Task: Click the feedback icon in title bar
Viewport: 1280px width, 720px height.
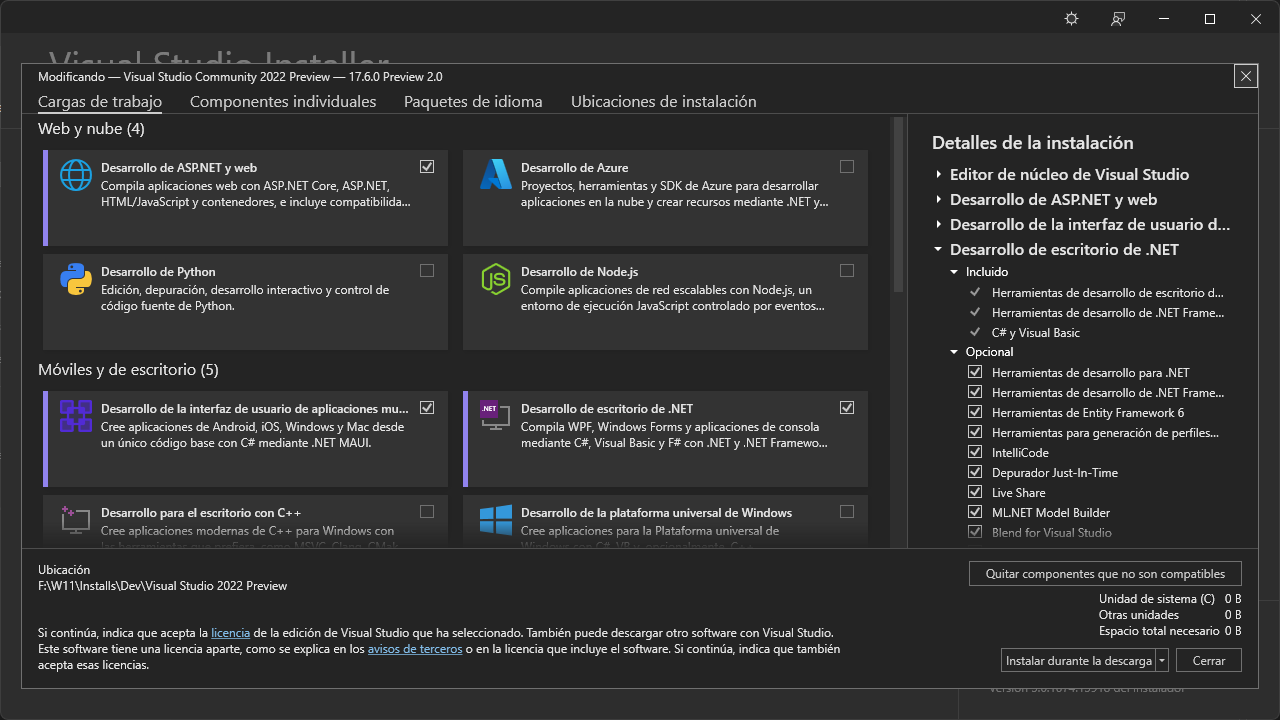Action: [1118, 19]
